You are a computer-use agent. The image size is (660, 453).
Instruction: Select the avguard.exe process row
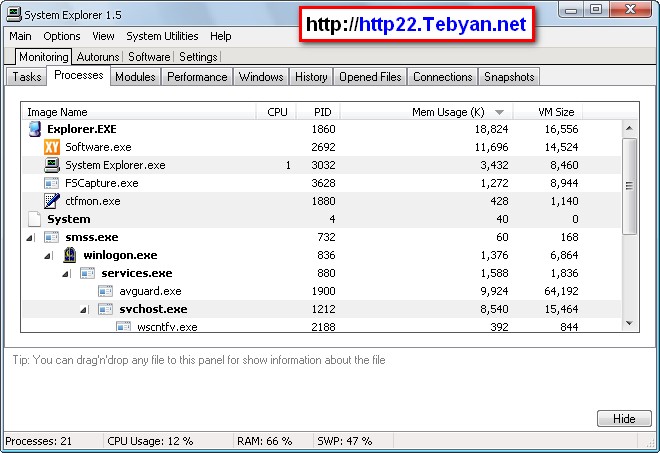322,291
